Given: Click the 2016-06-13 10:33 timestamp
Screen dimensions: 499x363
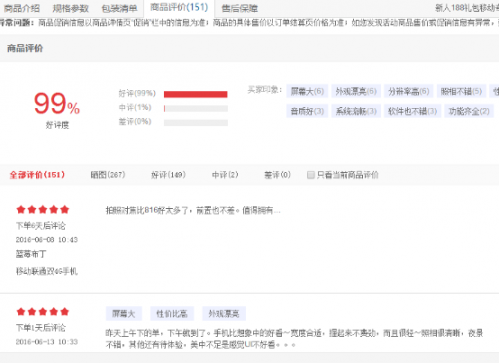Looking at the screenshot, I should [47, 342].
